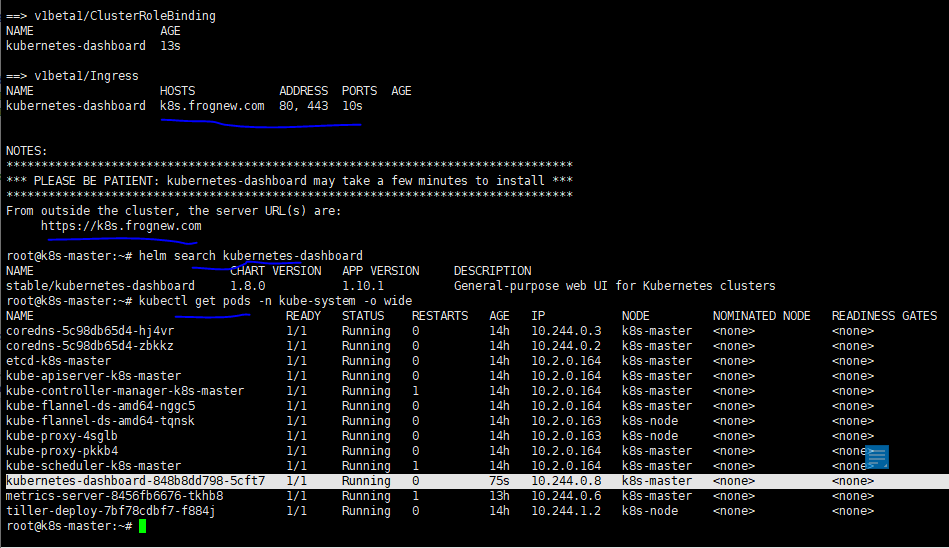Select pod tiller-deploy-7bf78cdbf7-f884j
The width and height of the screenshot is (949, 548).
click(x=111, y=511)
